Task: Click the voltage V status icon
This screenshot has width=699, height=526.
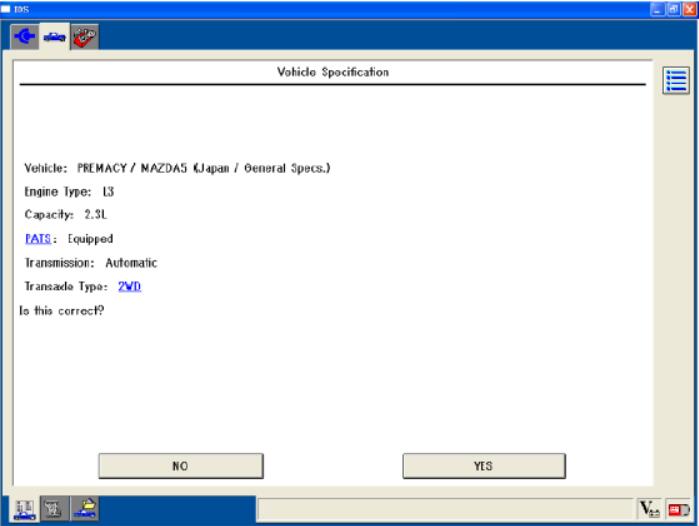Action: tap(650, 509)
